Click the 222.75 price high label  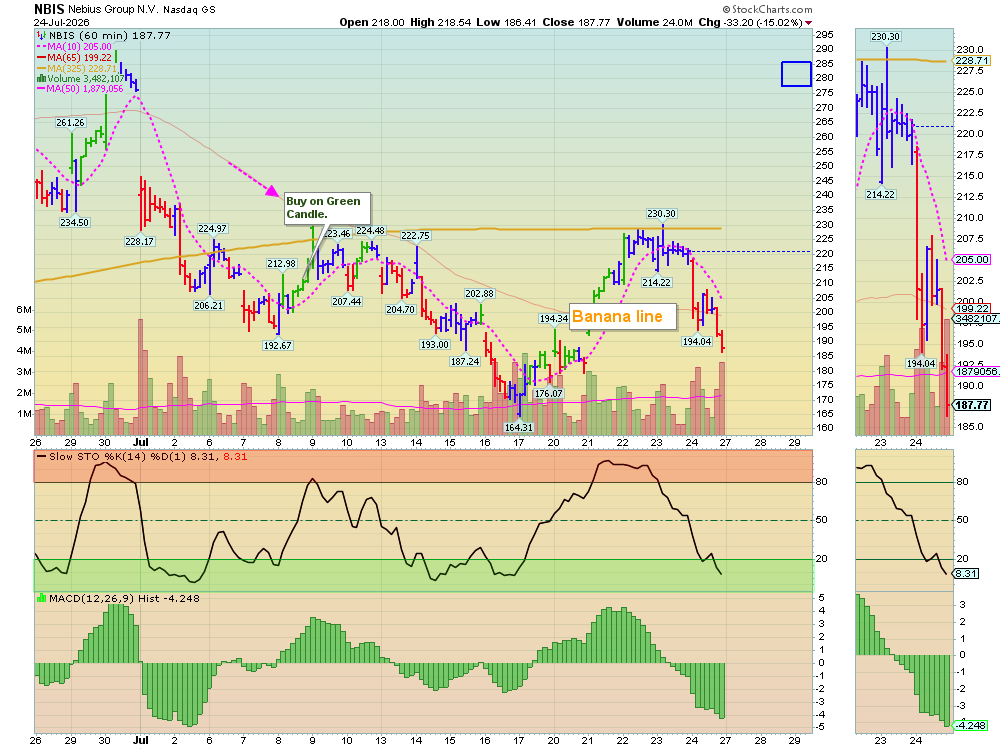point(415,235)
